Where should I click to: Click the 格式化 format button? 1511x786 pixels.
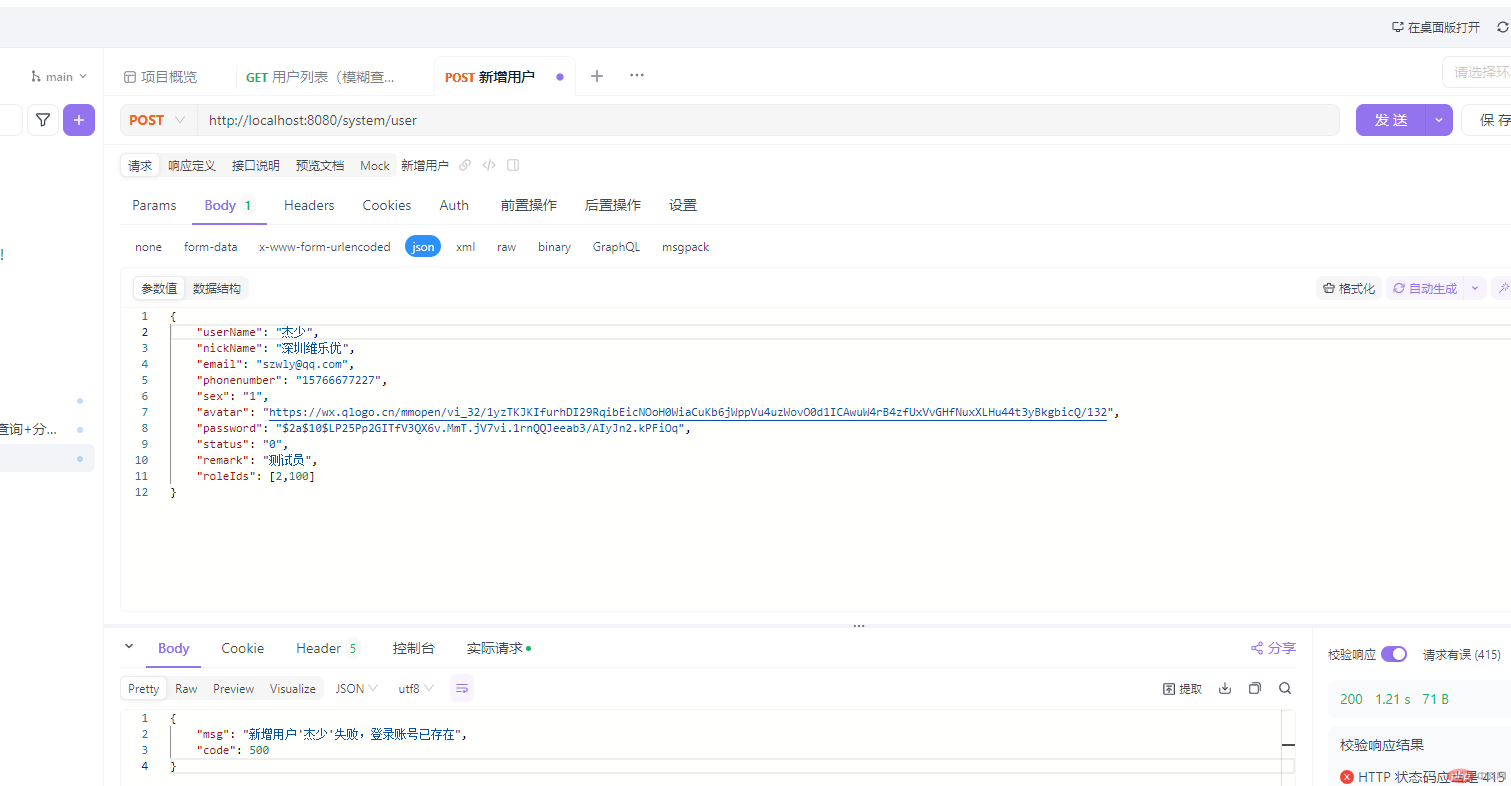tap(1349, 288)
